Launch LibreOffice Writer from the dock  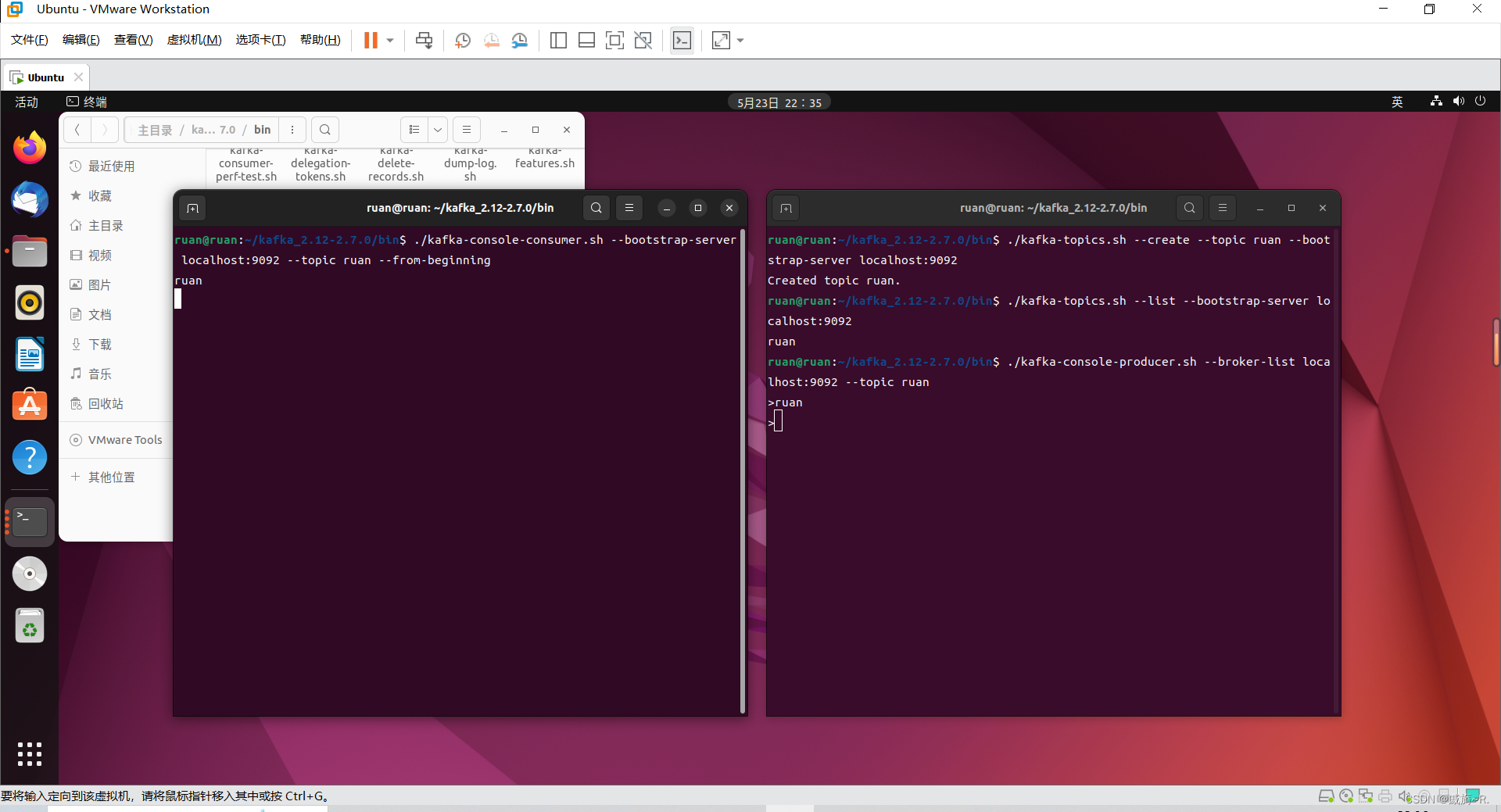point(30,355)
